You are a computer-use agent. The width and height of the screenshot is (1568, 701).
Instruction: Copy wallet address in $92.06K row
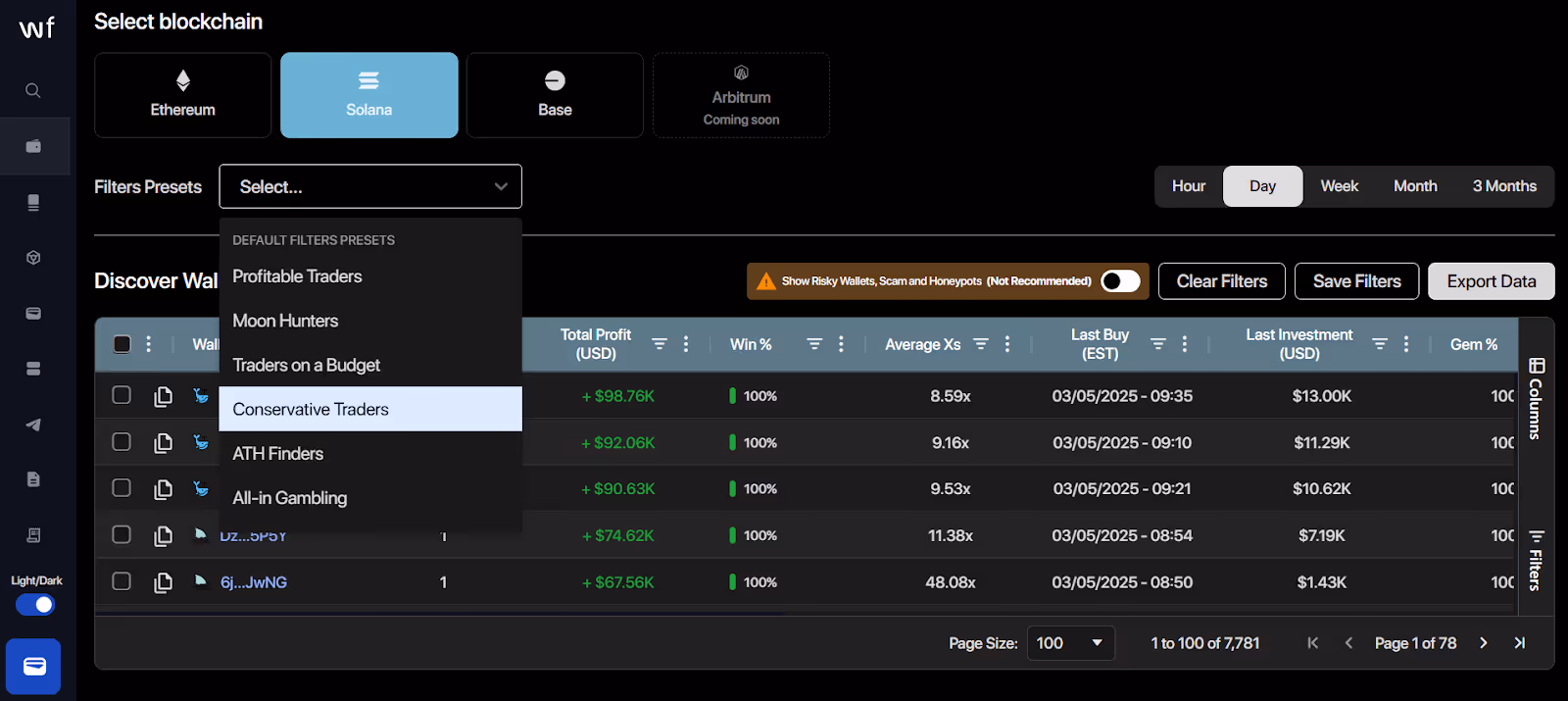[x=164, y=443]
